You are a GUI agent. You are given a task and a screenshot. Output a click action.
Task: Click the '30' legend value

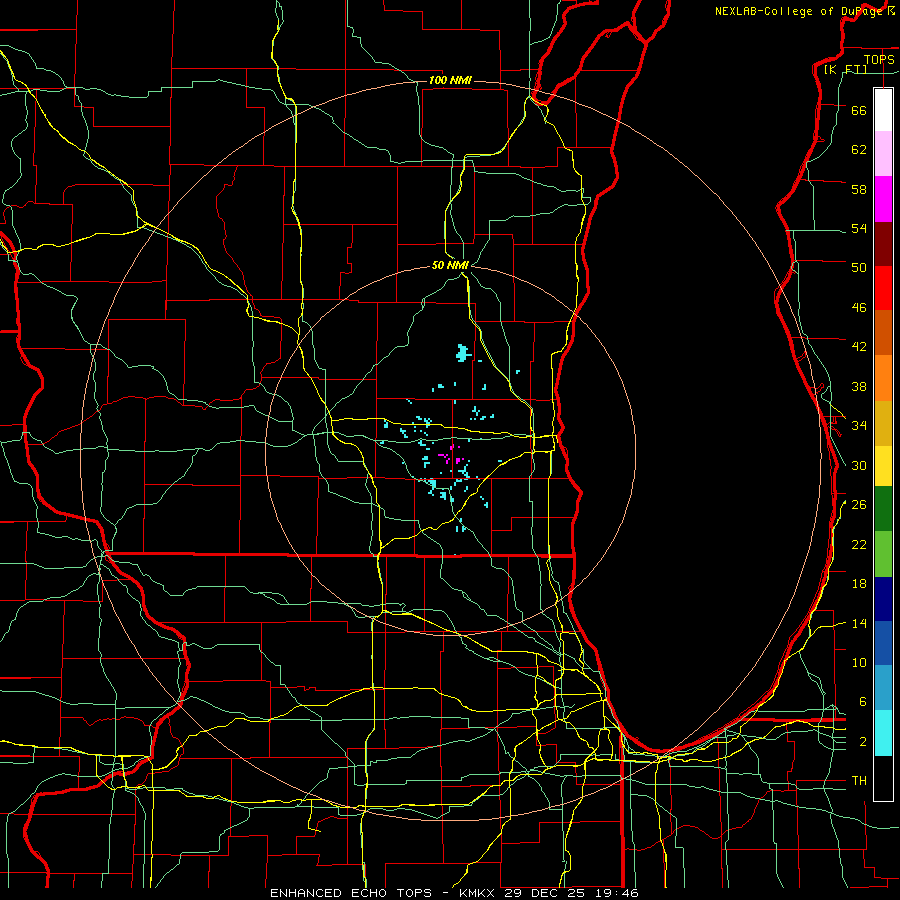(x=859, y=465)
